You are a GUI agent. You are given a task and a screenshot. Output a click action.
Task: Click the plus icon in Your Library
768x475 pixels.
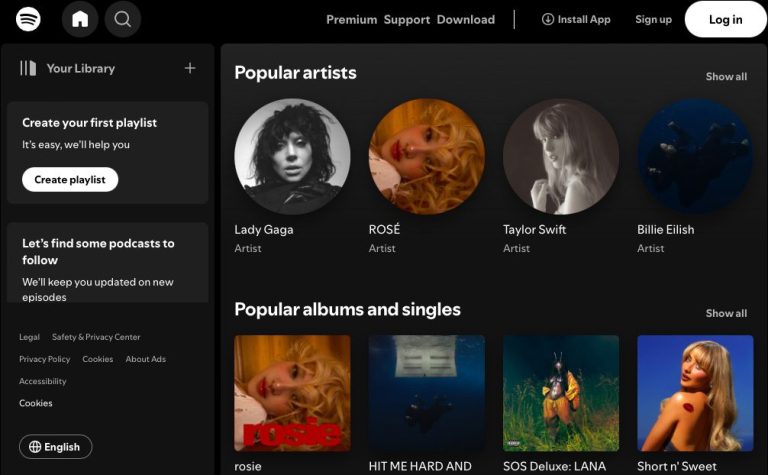(x=190, y=68)
